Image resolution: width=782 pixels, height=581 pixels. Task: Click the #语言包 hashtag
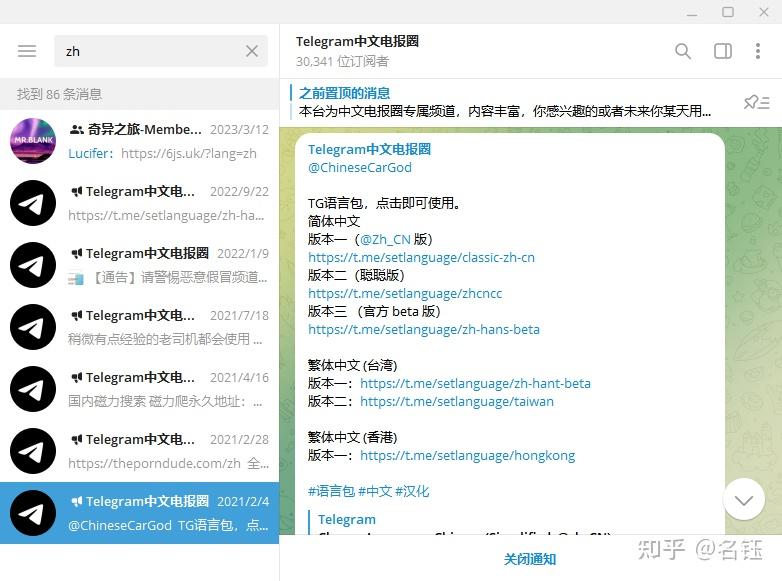point(331,491)
